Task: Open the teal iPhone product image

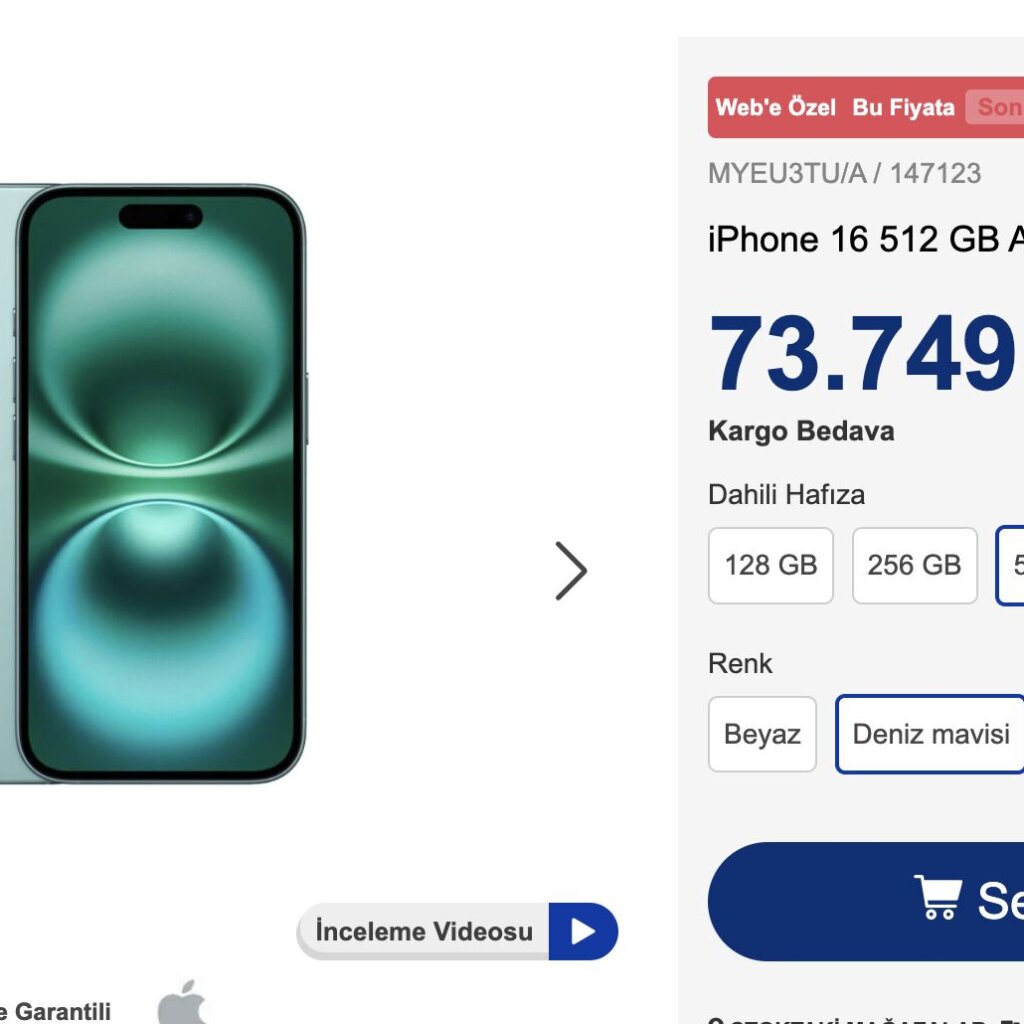Action: 160,483
